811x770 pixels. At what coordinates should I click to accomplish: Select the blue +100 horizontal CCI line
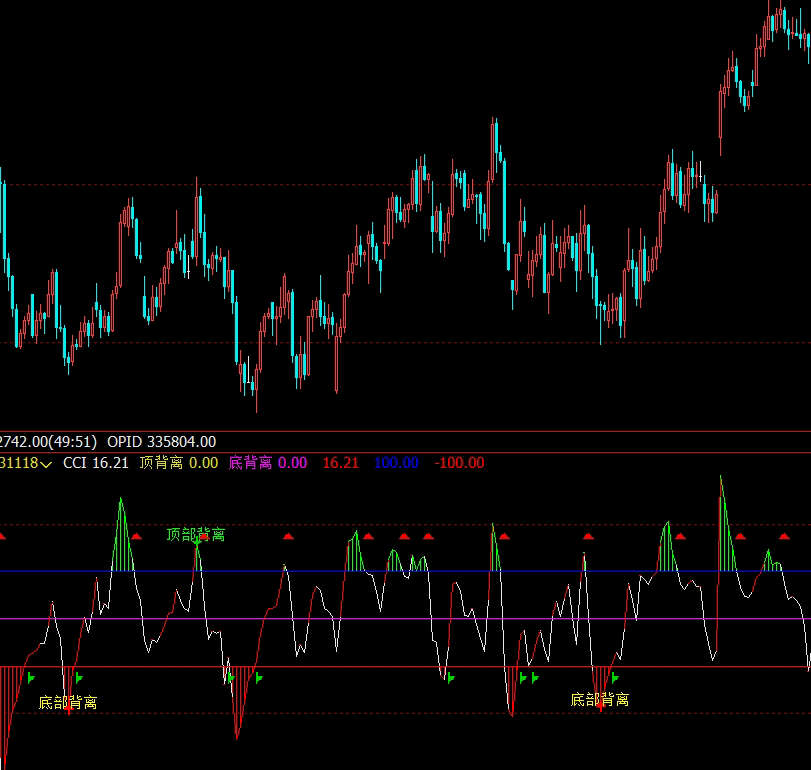[406, 571]
